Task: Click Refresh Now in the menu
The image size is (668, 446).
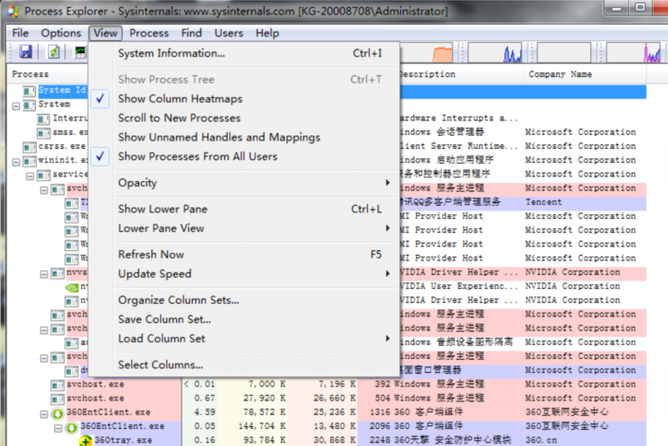Action: click(x=150, y=254)
